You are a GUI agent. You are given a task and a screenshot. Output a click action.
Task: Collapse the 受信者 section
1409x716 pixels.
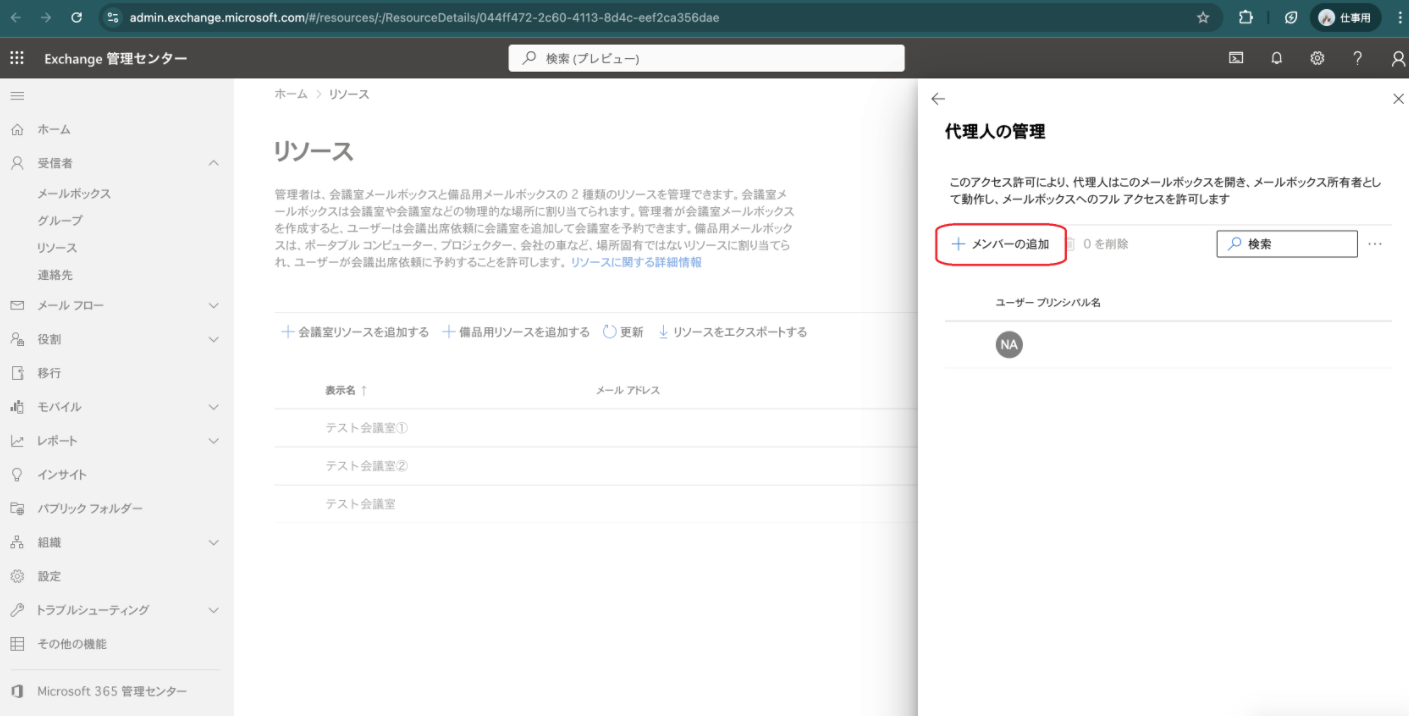(x=213, y=163)
